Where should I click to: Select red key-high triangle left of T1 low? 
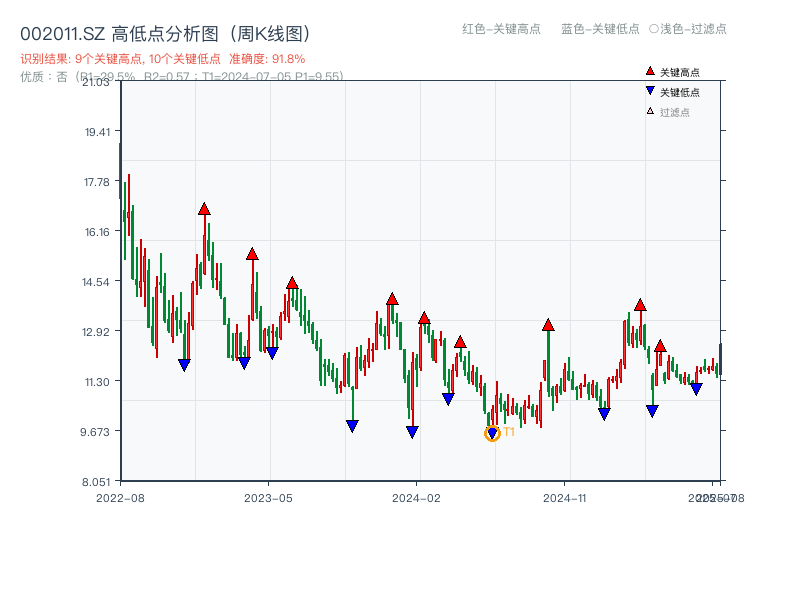460,342
